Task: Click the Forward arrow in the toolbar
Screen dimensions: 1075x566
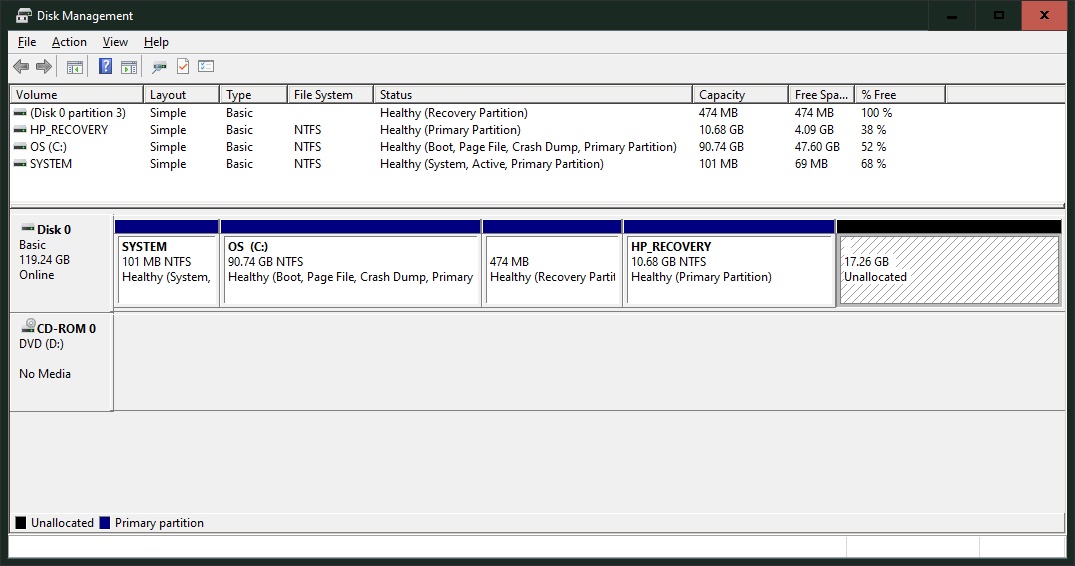Action: (43, 67)
